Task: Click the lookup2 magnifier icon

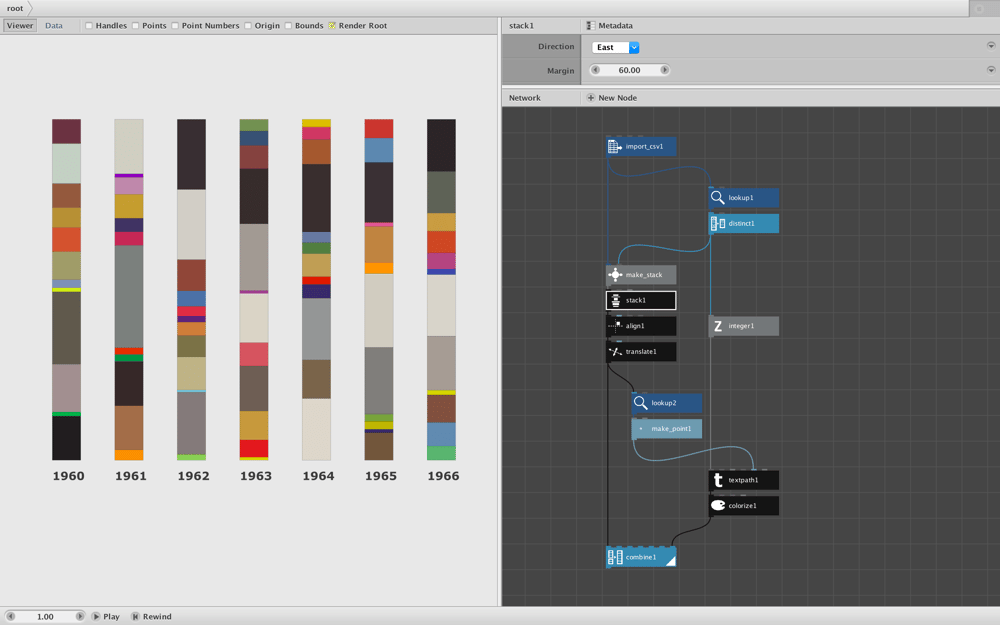Action: tap(640, 403)
